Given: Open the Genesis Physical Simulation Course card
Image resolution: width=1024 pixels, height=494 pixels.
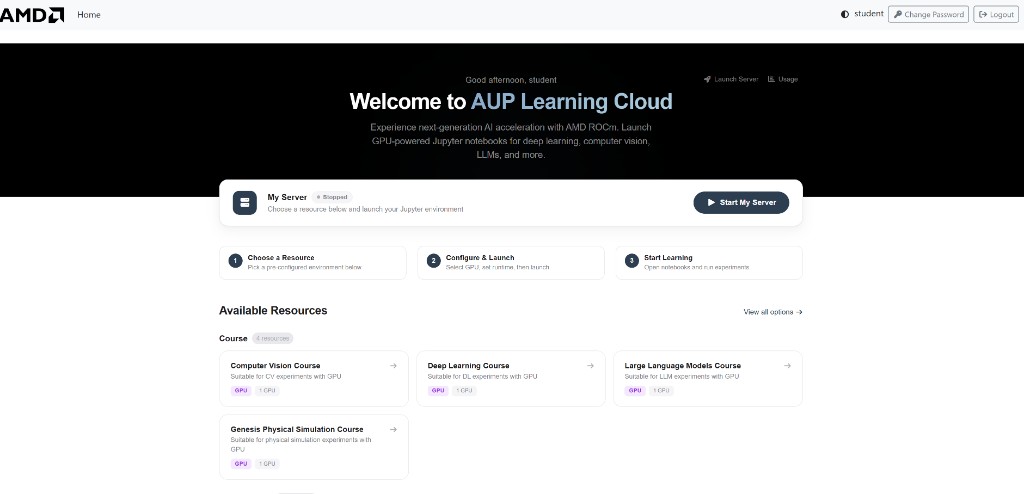Looking at the screenshot, I should [313, 447].
